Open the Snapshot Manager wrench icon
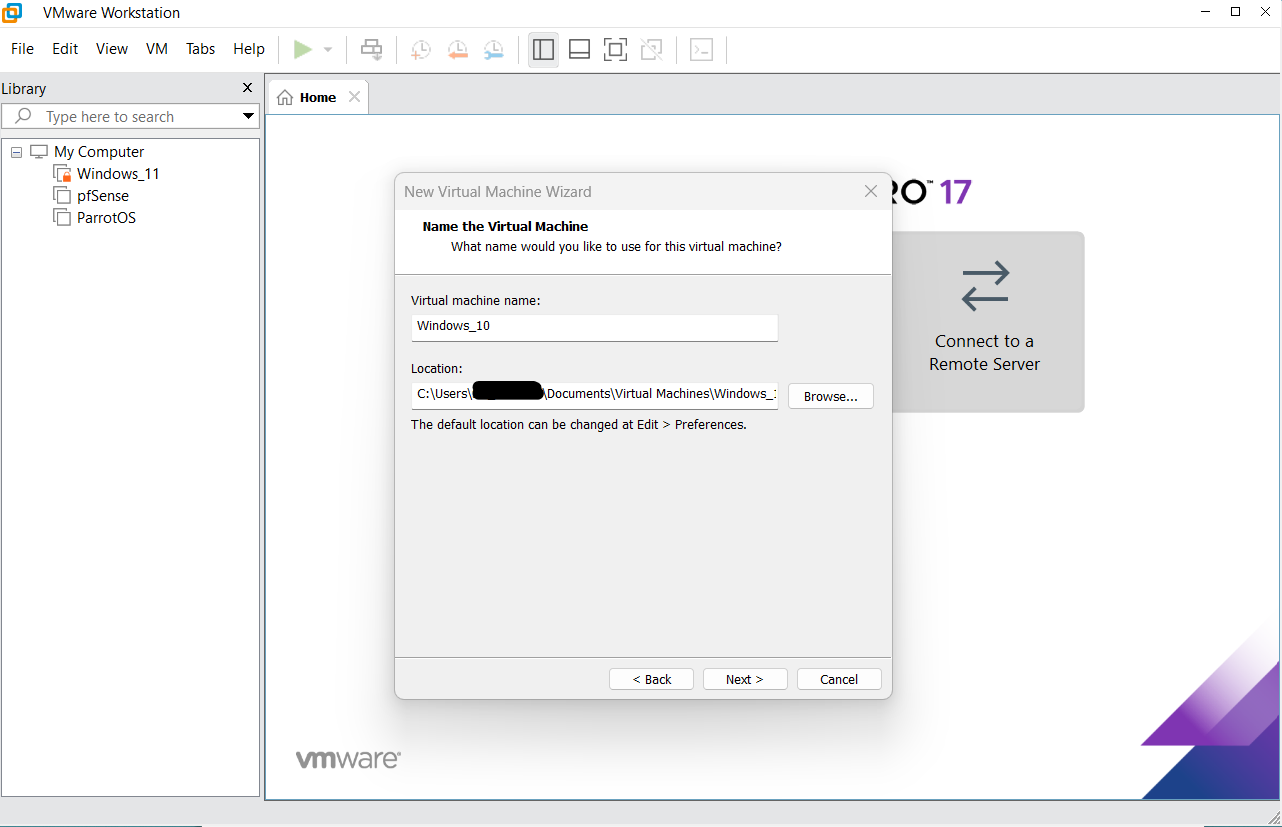 (494, 49)
